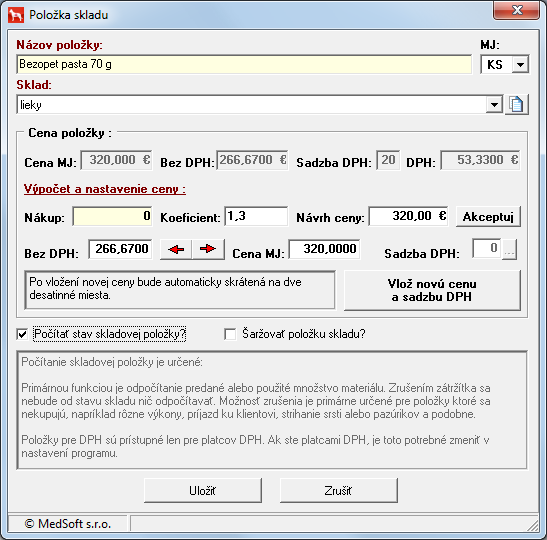Cancel with the Zrušiť button
Viewport: 547px width, 540px height.
(338, 490)
